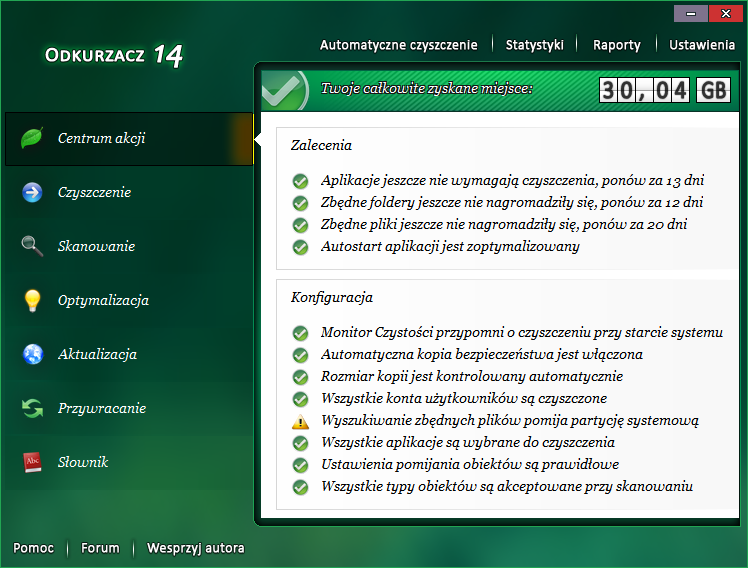The width and height of the screenshot is (748, 568).
Task: Click the Zbędne foldery jeszcze nie nagromadziły recommendation
Action: 512,202
